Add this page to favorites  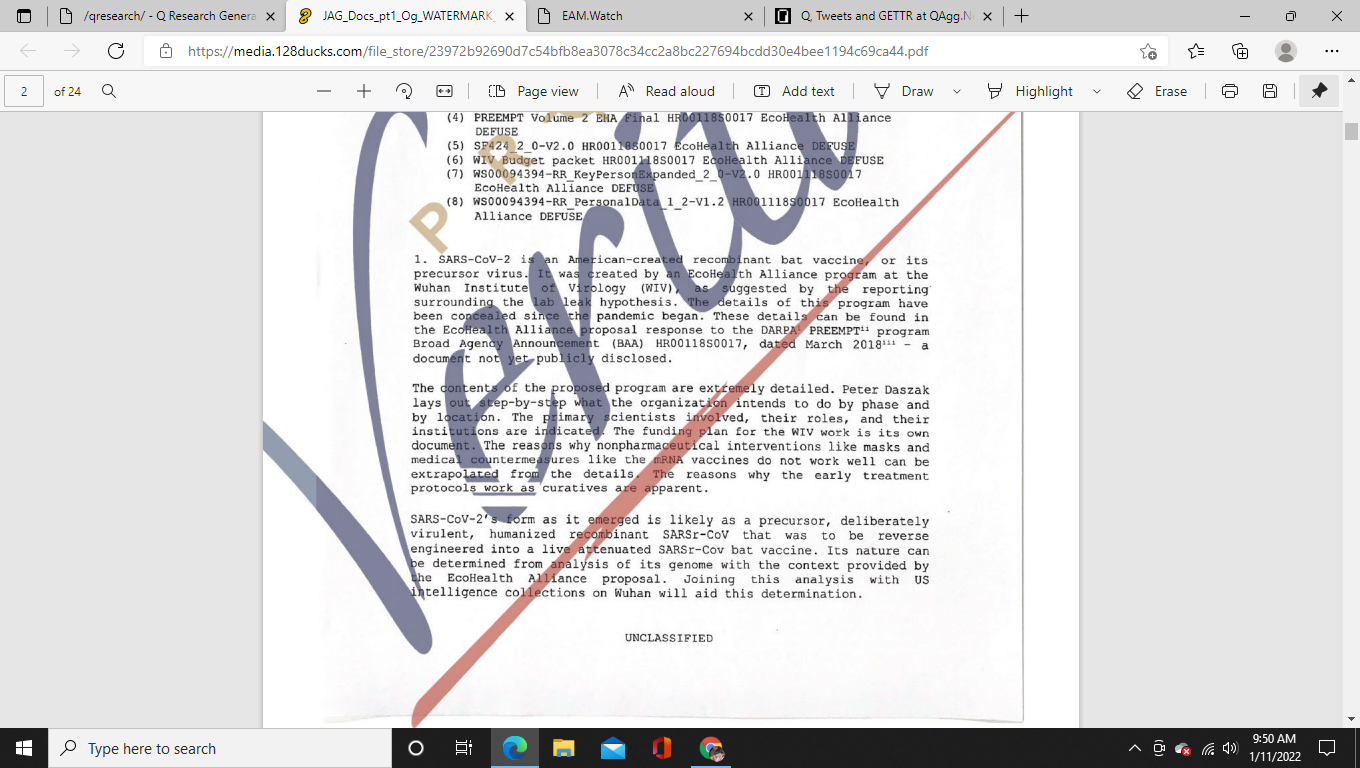click(x=1148, y=52)
